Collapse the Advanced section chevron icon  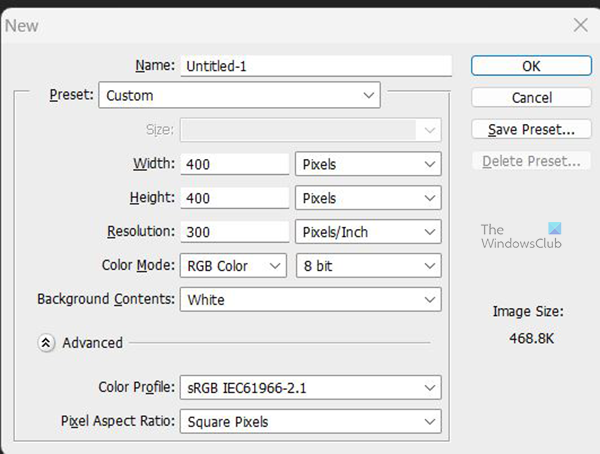pos(46,343)
